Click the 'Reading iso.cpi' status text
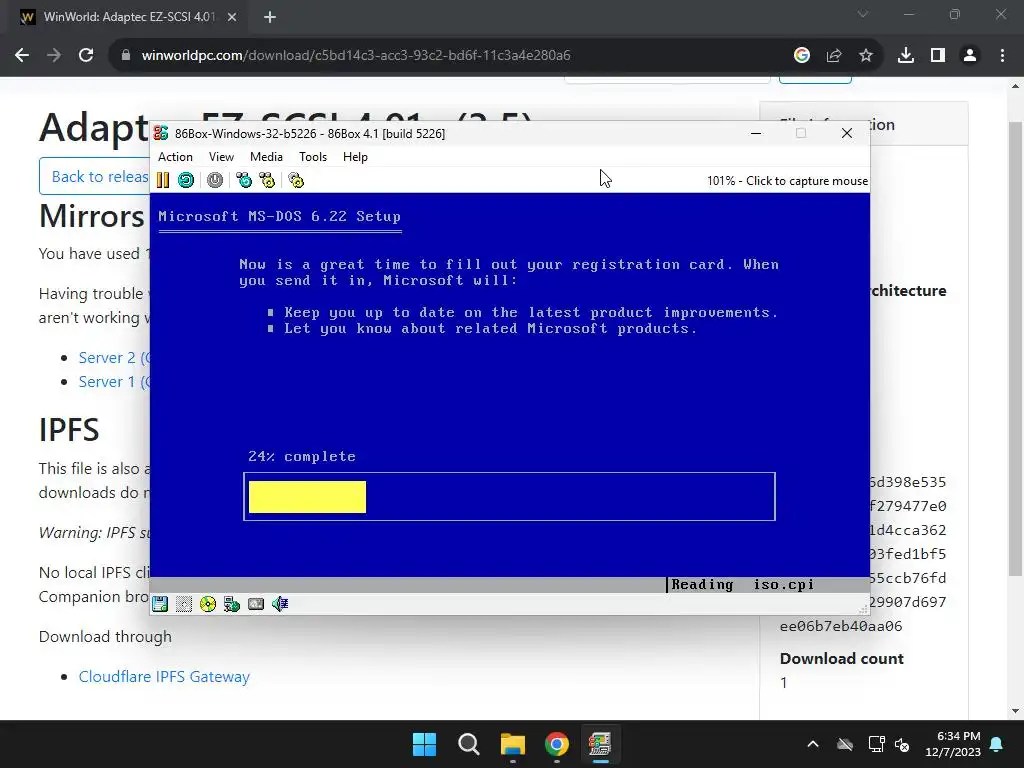 [x=743, y=584]
